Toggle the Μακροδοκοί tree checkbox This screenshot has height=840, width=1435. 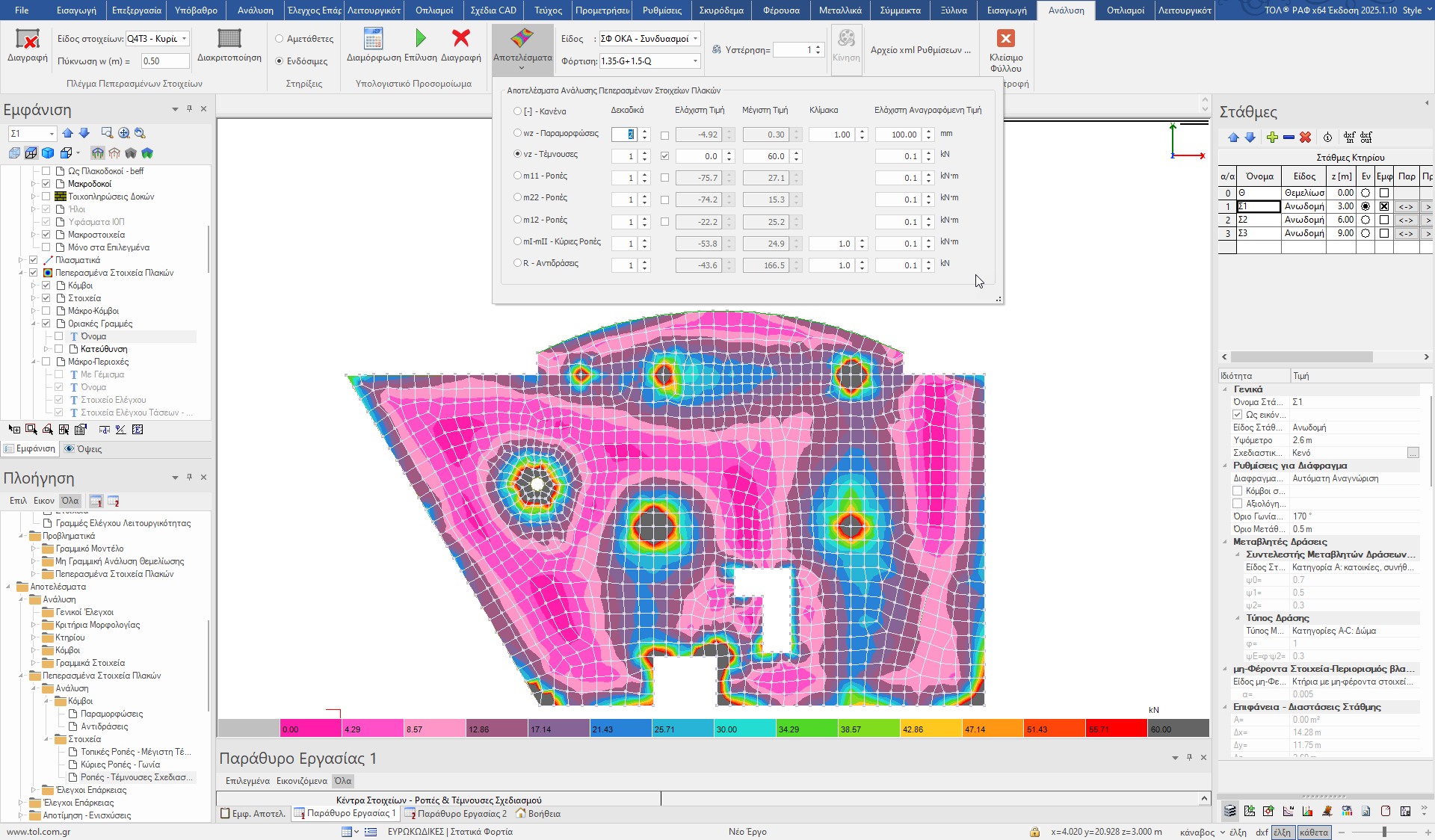pos(46,184)
